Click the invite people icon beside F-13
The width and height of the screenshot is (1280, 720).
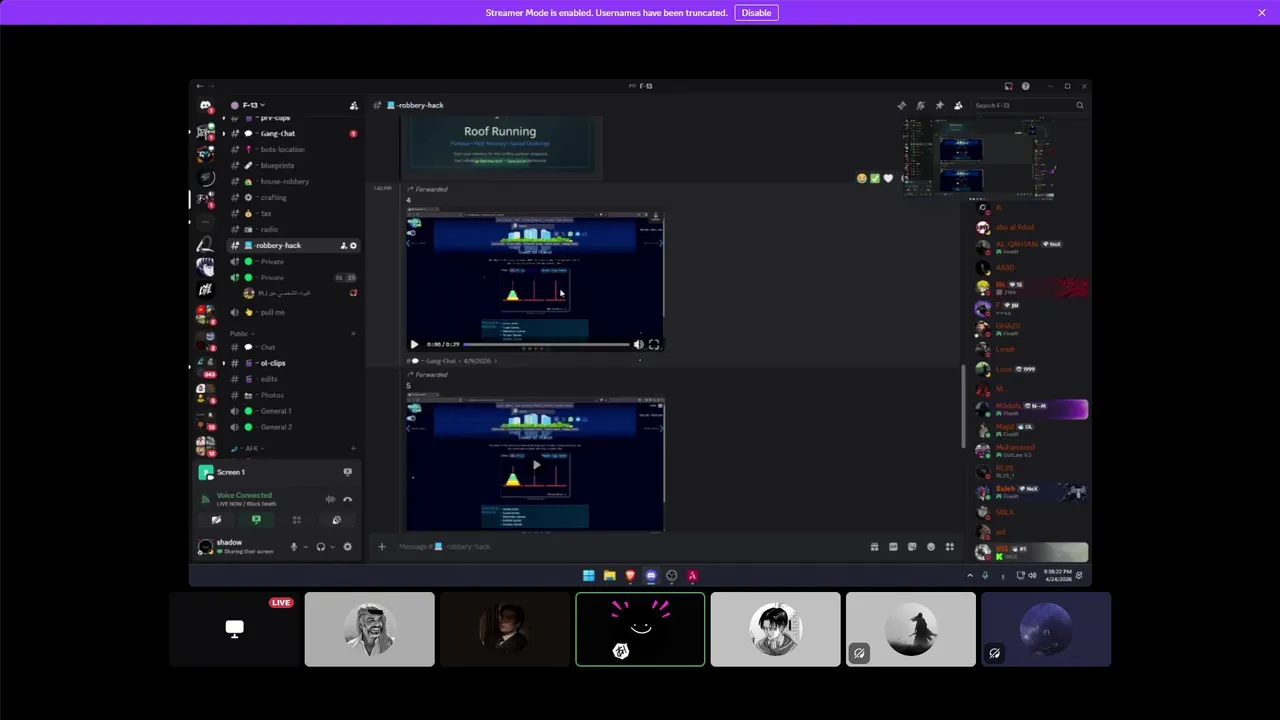(x=353, y=105)
